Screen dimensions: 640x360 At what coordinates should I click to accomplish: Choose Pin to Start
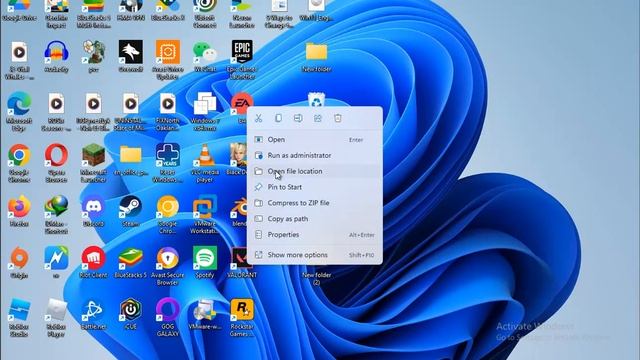tap(315, 187)
